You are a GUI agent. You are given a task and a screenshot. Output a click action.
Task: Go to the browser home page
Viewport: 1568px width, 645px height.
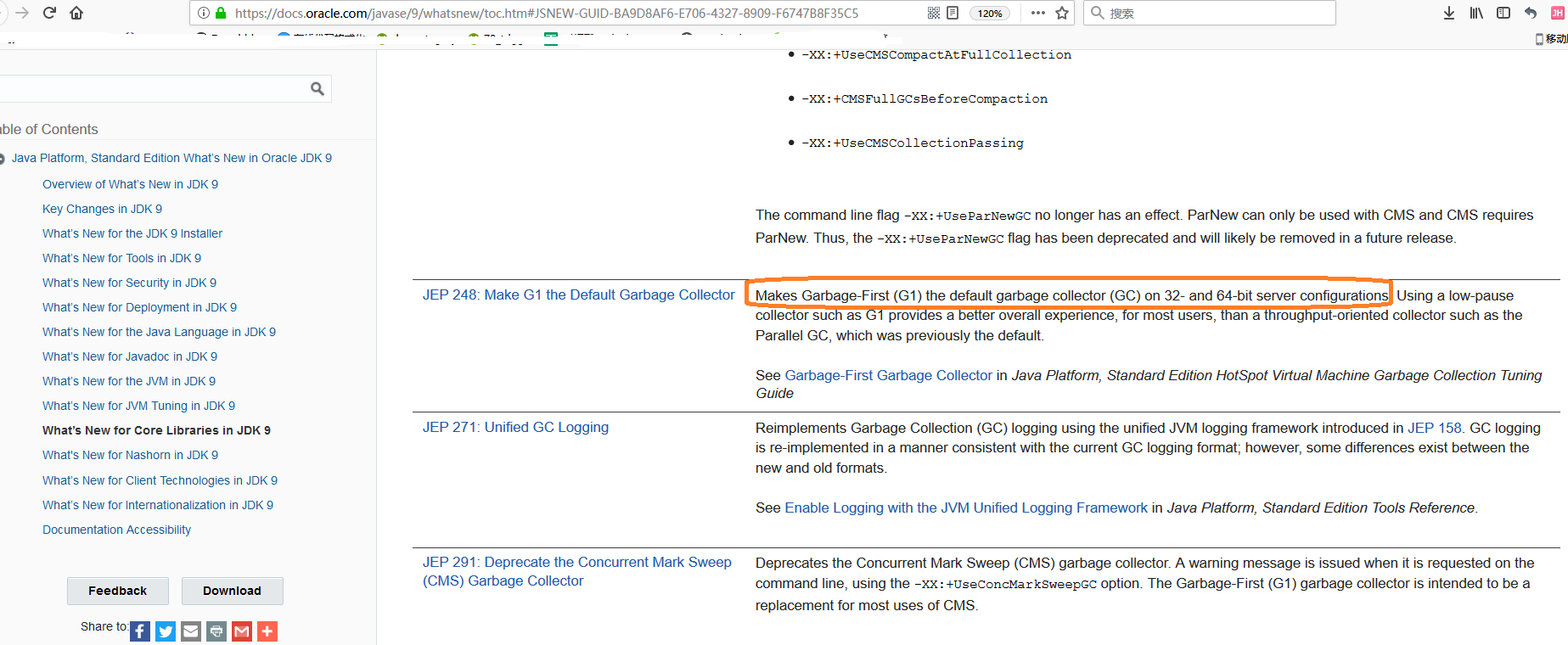click(x=76, y=13)
